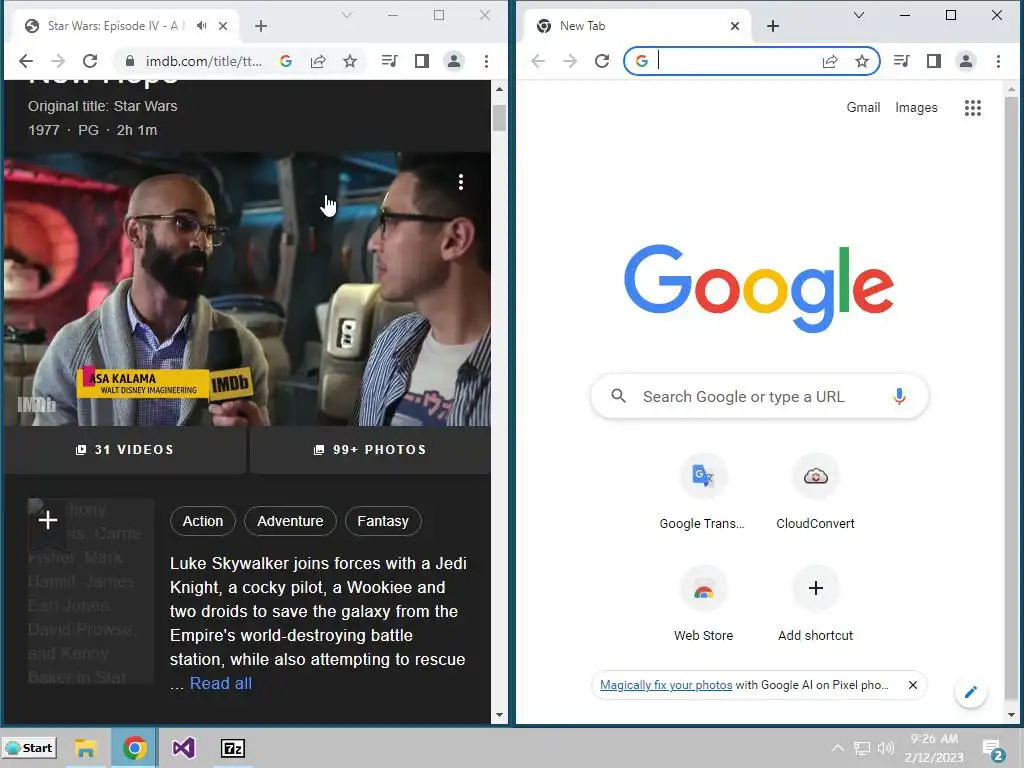
Task: Open tab search dropdown in Google window
Action: (x=859, y=15)
